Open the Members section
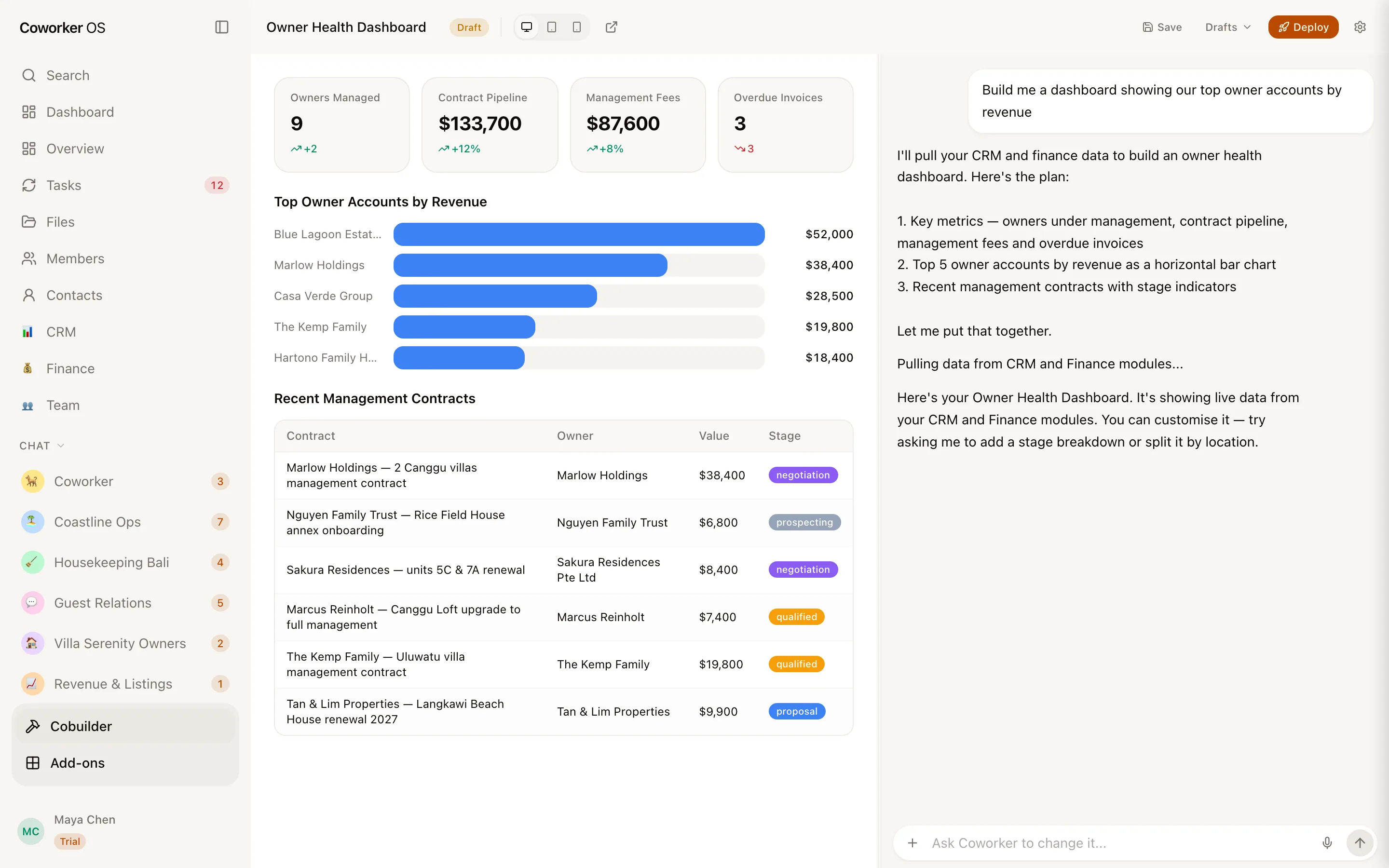Screen dimensions: 1389x868 pos(125,258)
